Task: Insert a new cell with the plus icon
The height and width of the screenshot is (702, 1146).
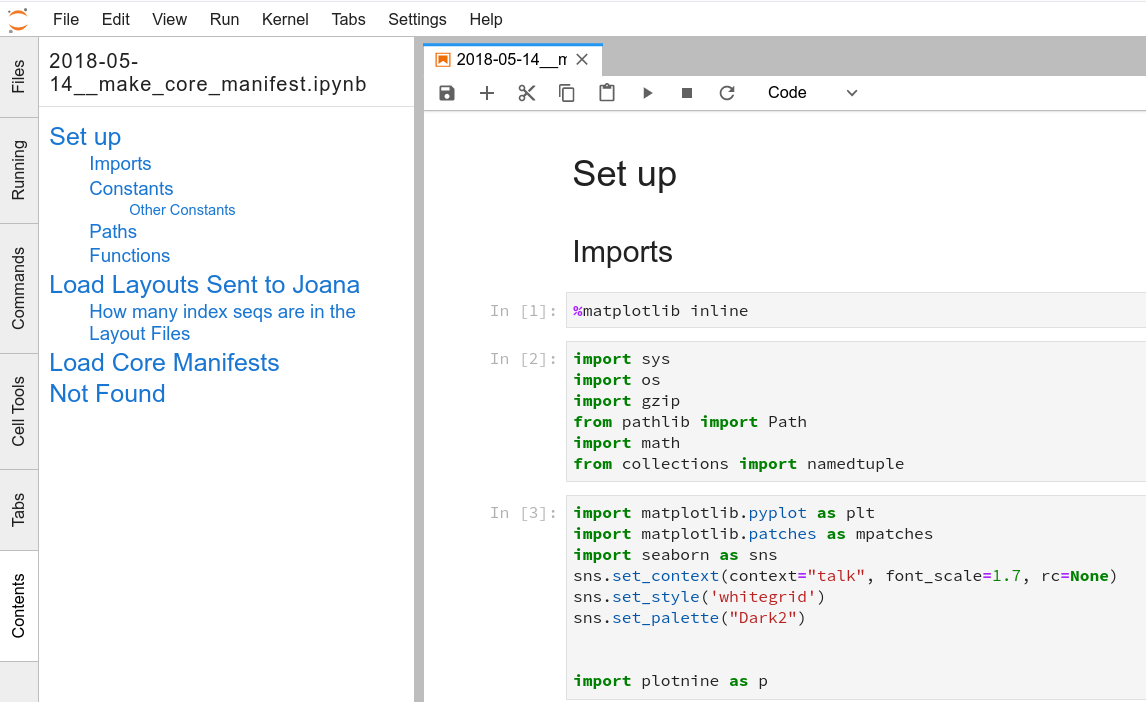Action: point(487,92)
